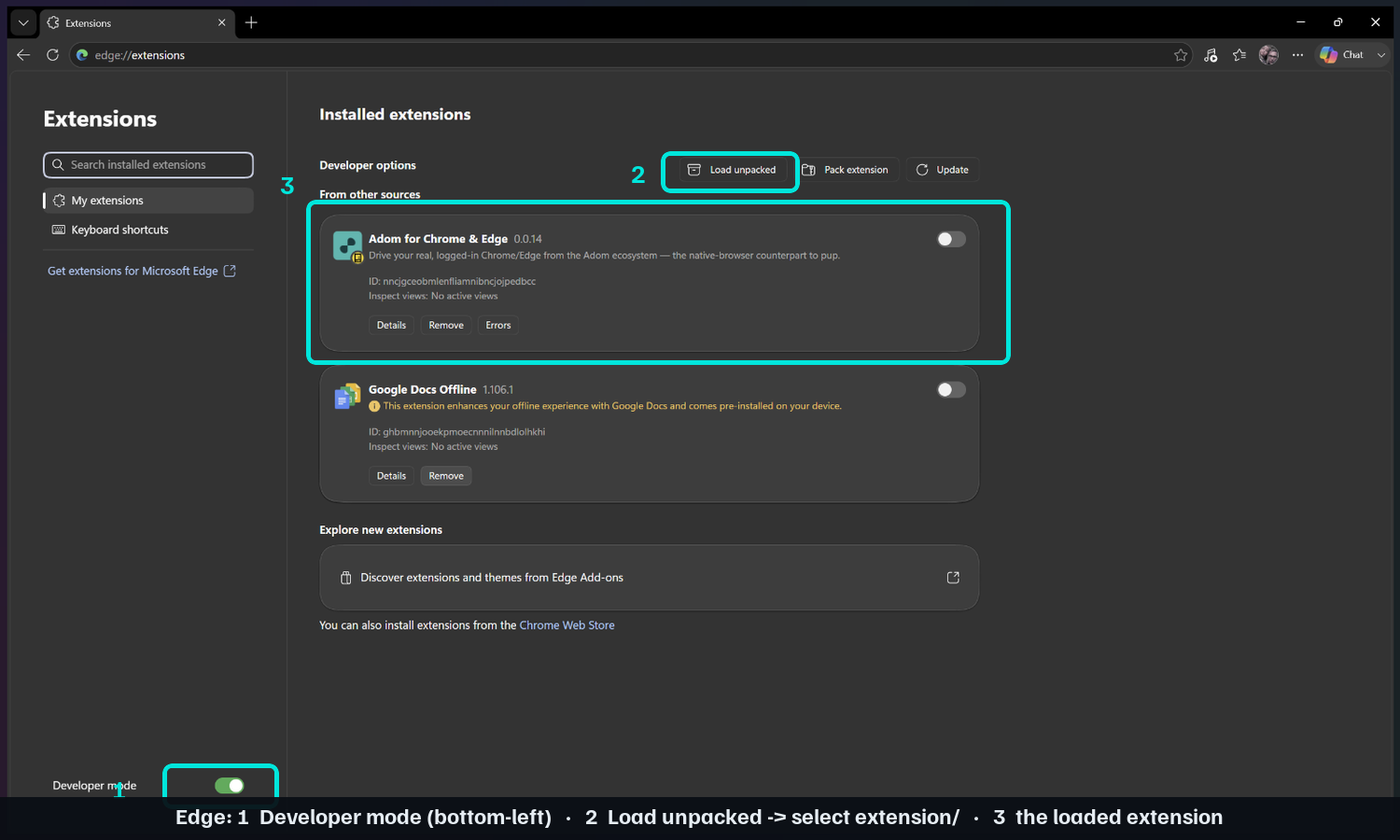Screen dimensions: 1400x840
Task: Open the Favorites list icon
Action: click(1239, 55)
